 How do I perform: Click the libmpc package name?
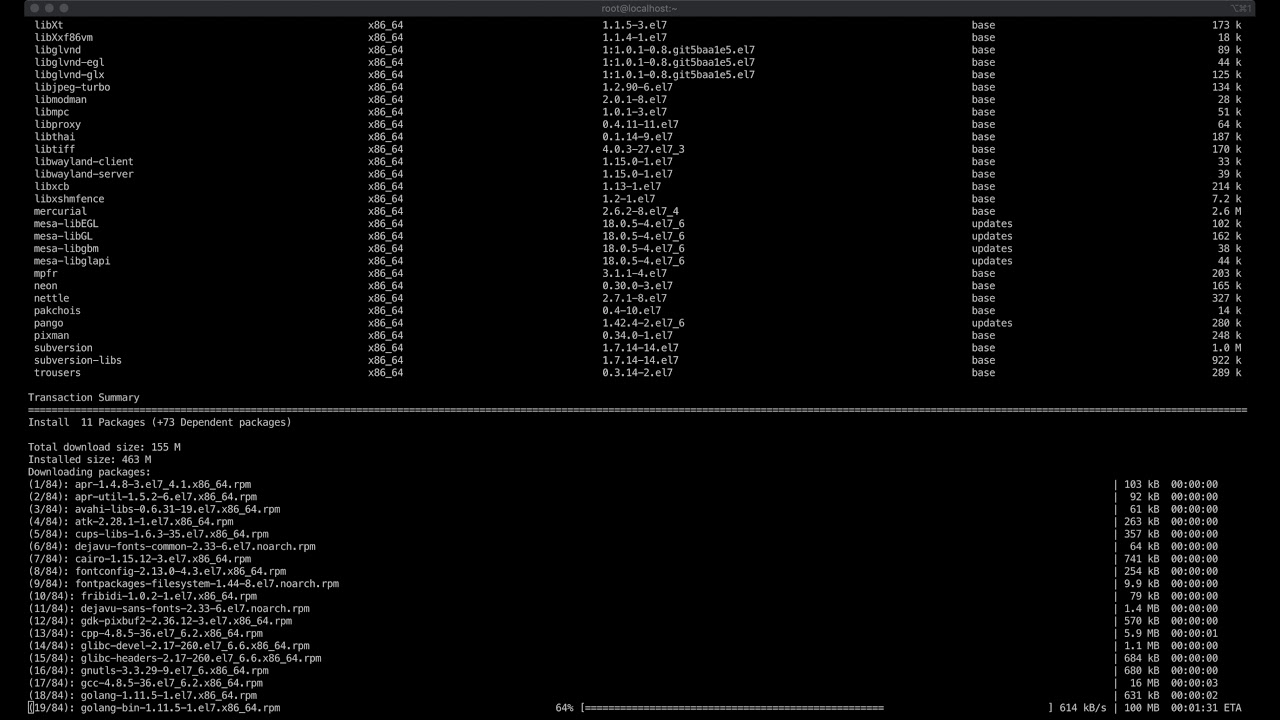click(x=52, y=112)
